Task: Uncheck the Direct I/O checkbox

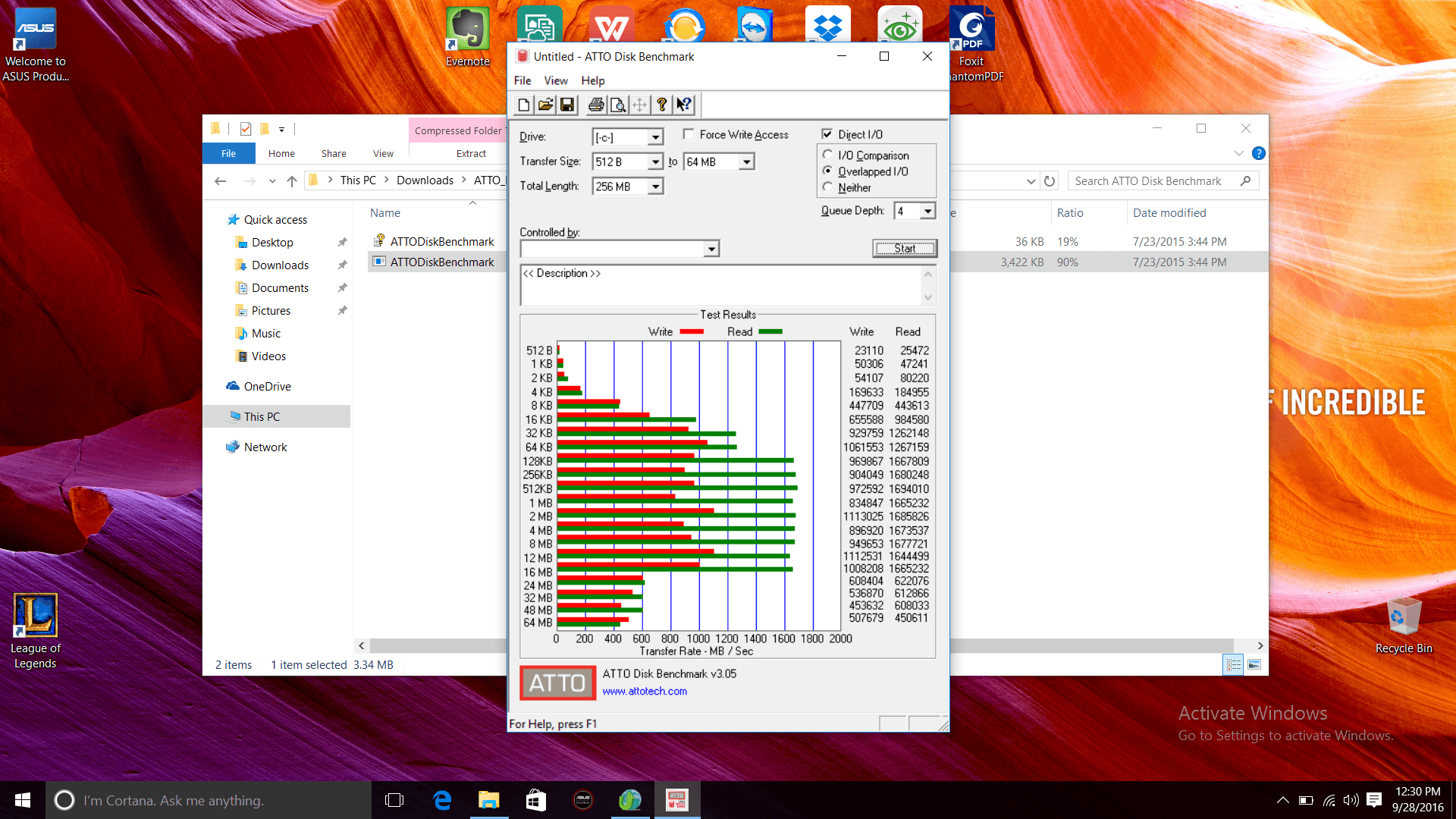Action: [x=827, y=134]
